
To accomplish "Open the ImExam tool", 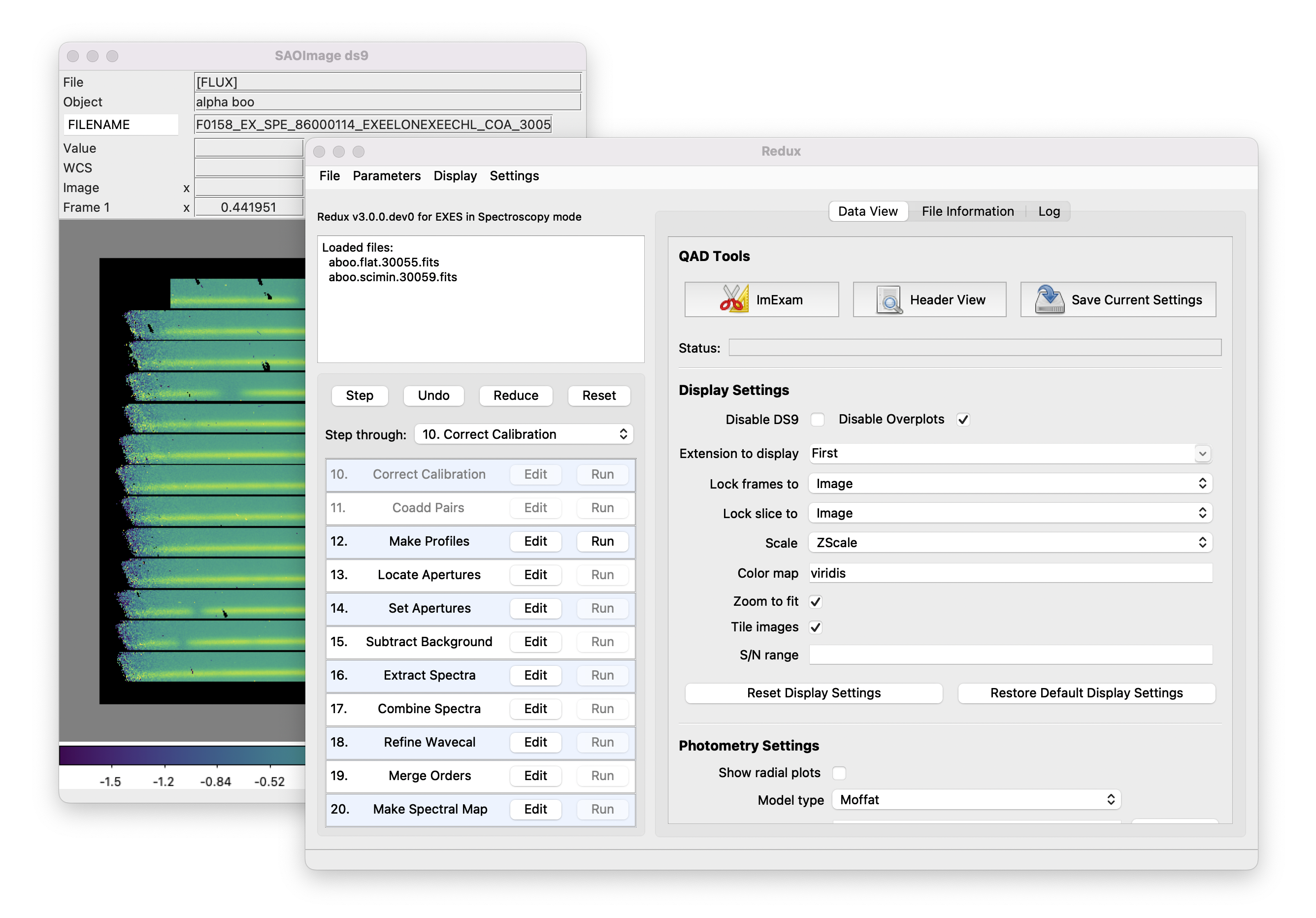I will pyautogui.click(x=761, y=299).
